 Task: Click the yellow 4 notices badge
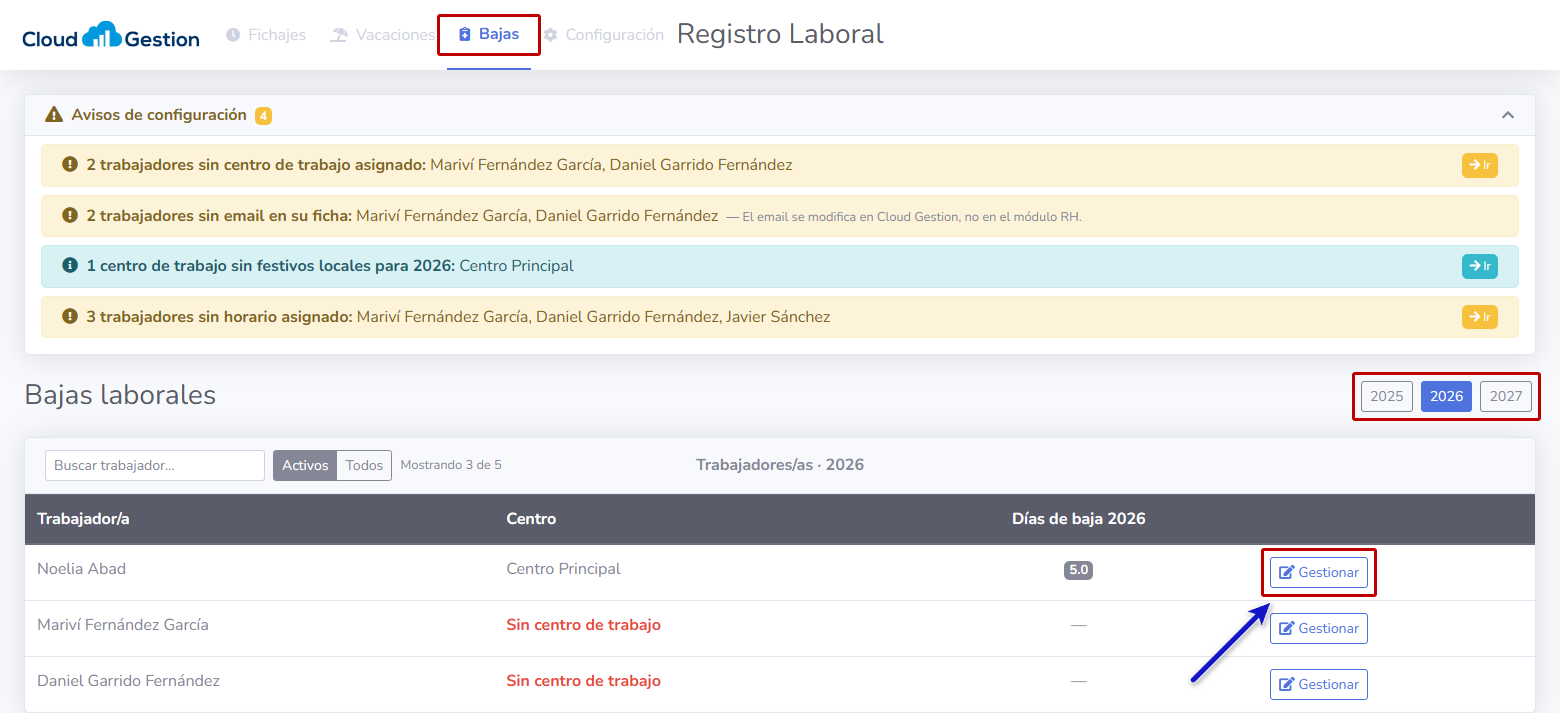263,116
